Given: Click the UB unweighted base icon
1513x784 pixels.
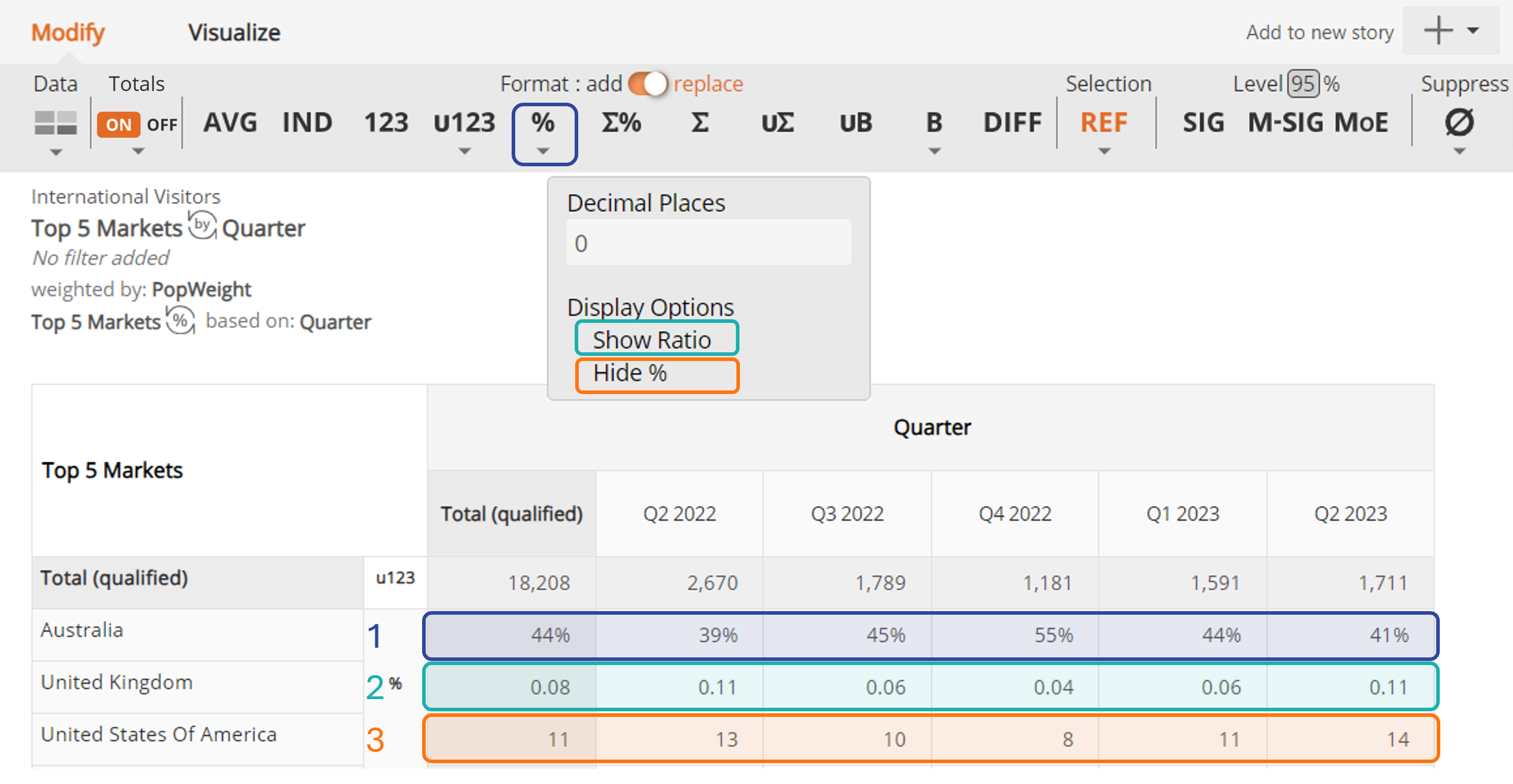Looking at the screenshot, I should point(855,123).
